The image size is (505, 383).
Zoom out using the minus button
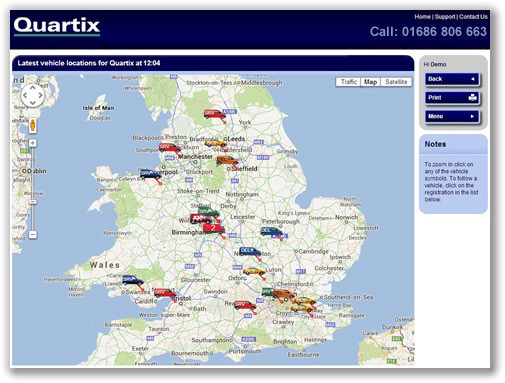point(32,235)
